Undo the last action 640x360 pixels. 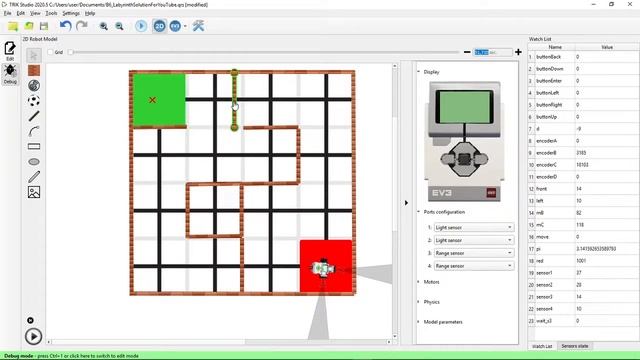pyautogui.click(x=66, y=26)
